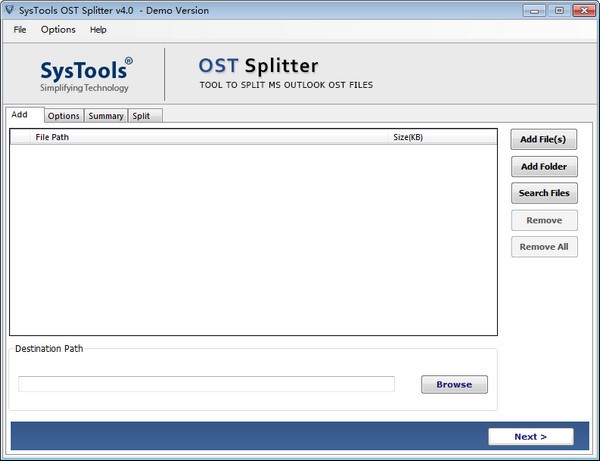
Task: Click the Remove button
Action: click(544, 220)
